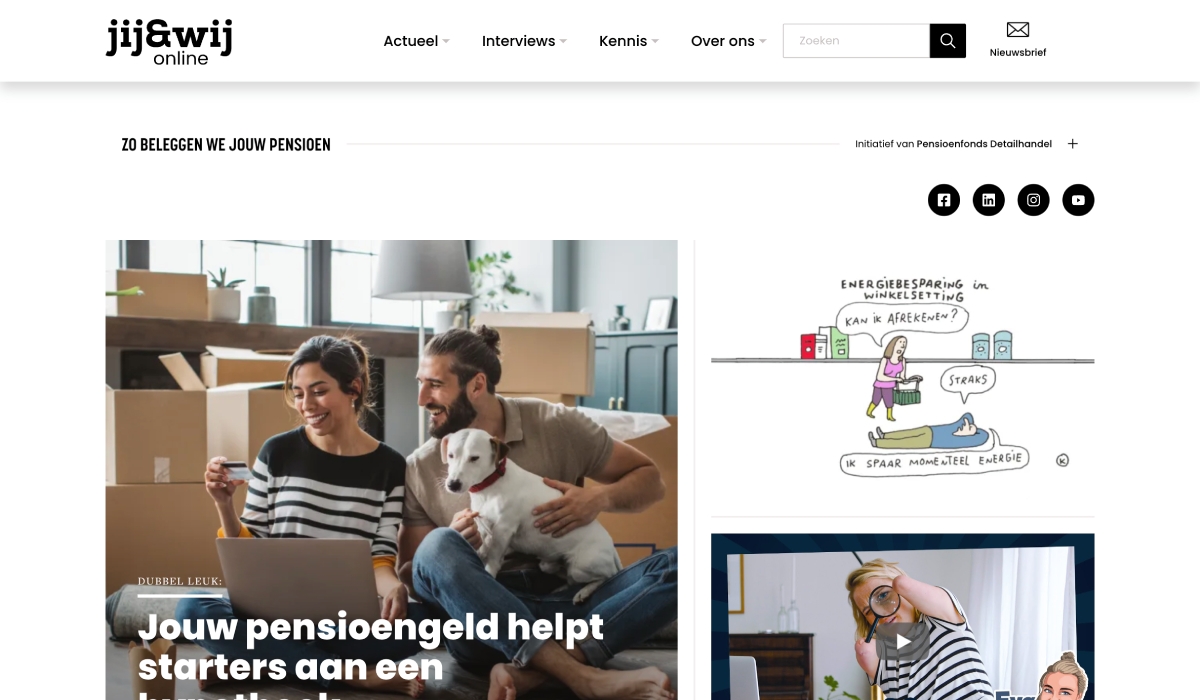The height and width of the screenshot is (700, 1200).
Task: Open the Instagram social media icon
Action: [1034, 200]
